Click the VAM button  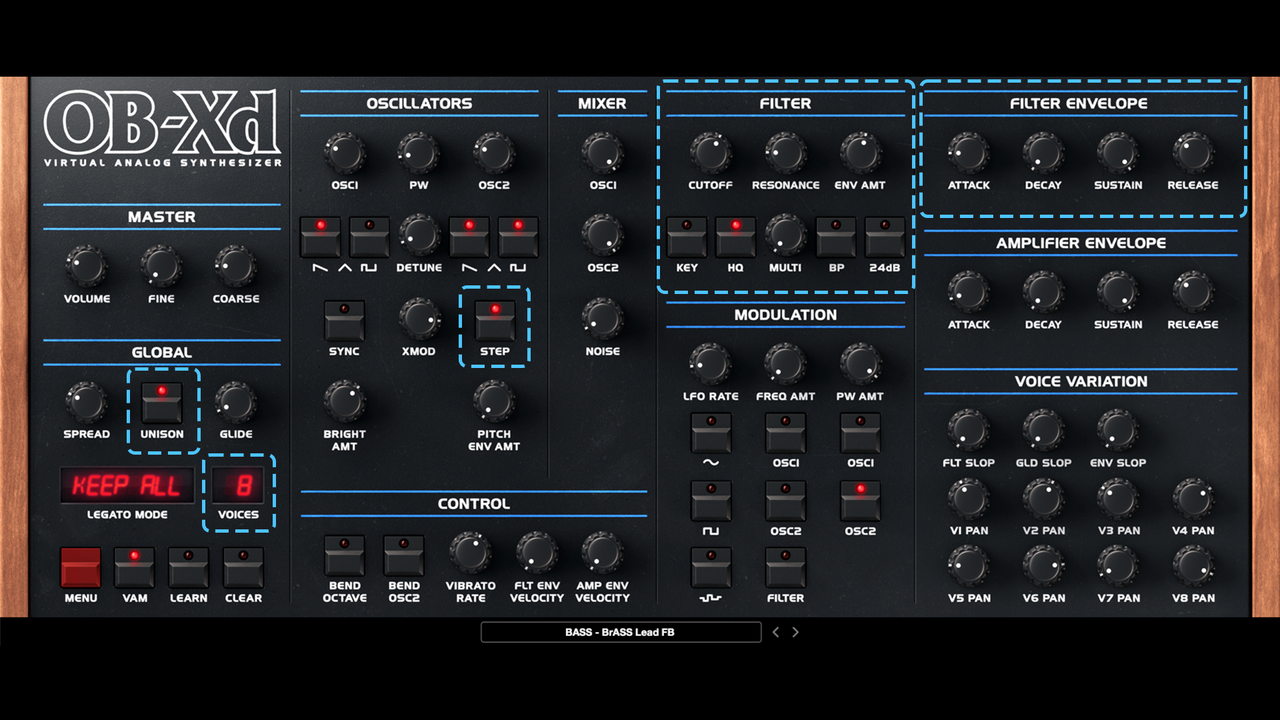[134, 566]
